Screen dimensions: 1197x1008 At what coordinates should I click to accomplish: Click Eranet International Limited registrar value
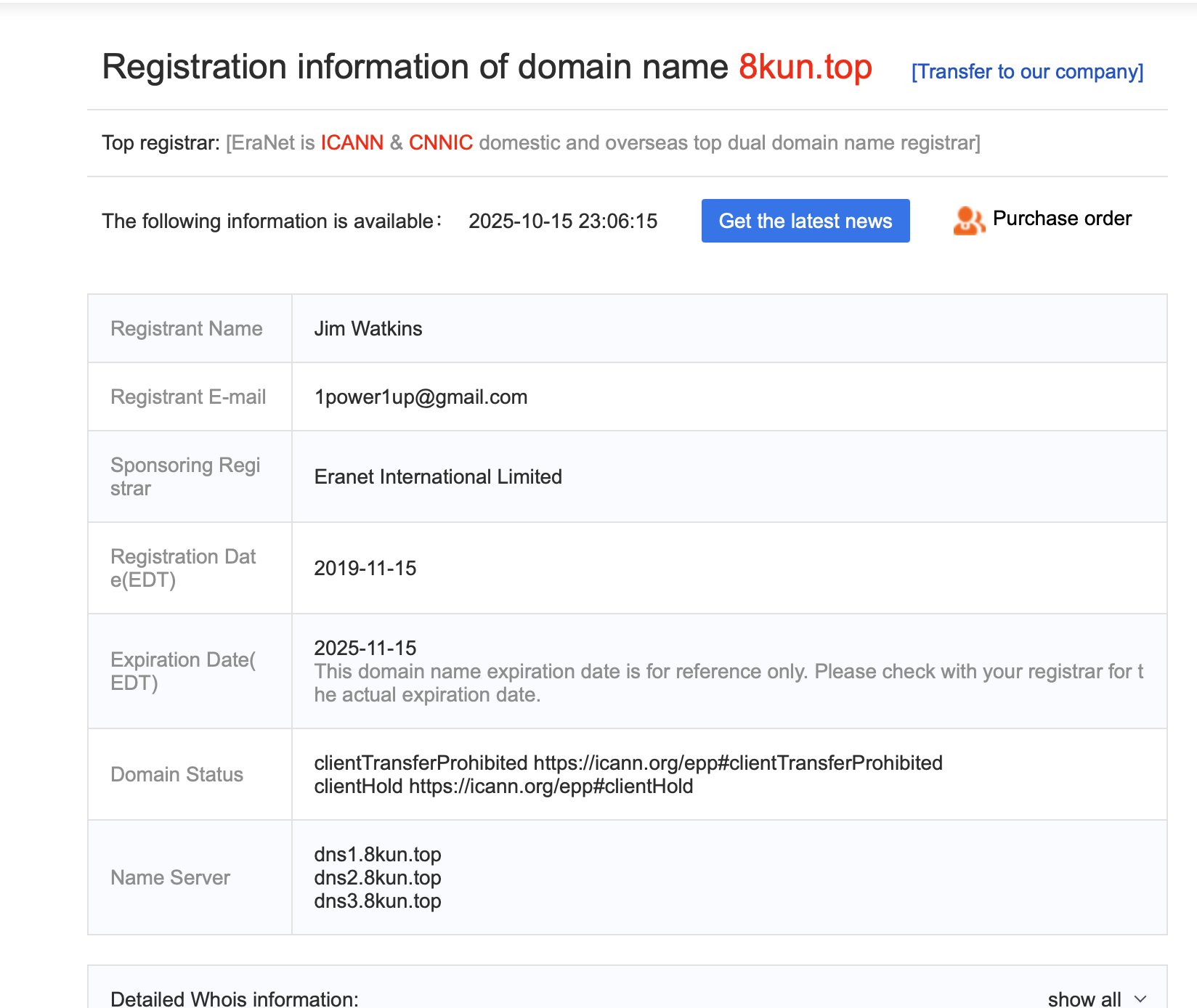[x=438, y=477]
